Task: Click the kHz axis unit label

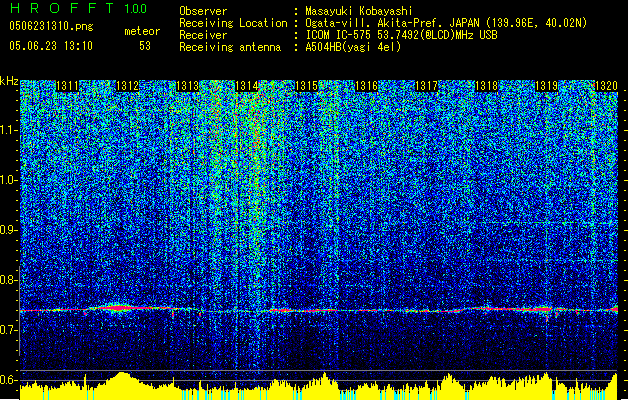Action: [x=9, y=81]
